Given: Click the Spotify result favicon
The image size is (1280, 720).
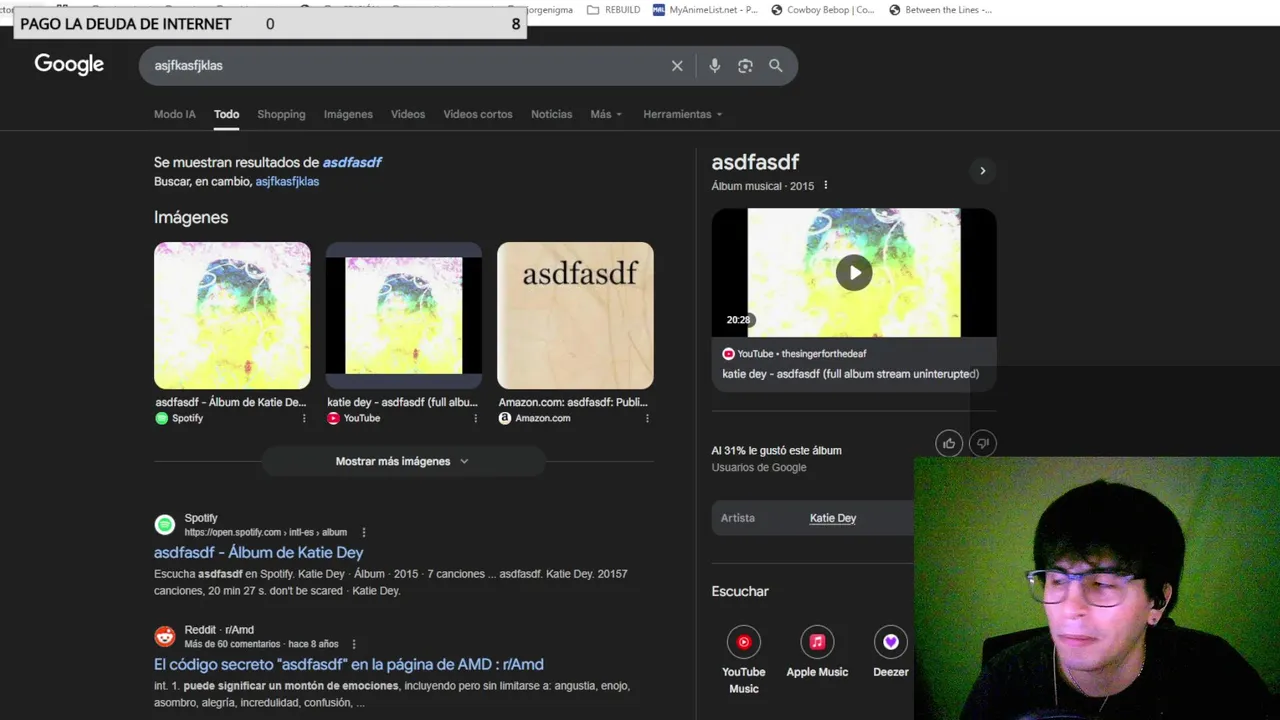Looking at the screenshot, I should (165, 525).
